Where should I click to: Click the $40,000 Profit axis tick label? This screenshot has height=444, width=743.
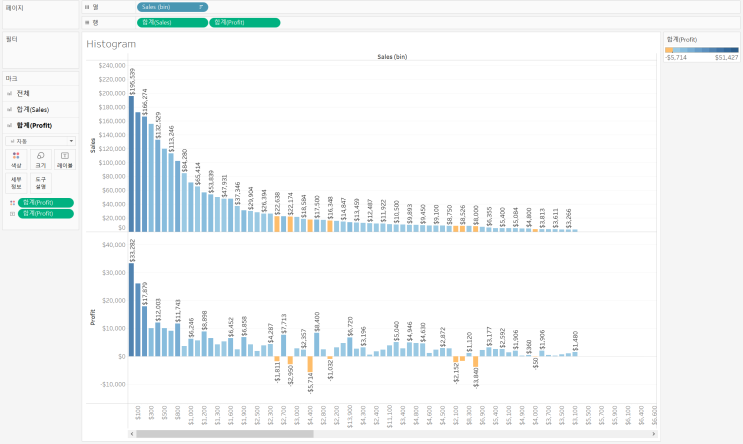(114, 245)
